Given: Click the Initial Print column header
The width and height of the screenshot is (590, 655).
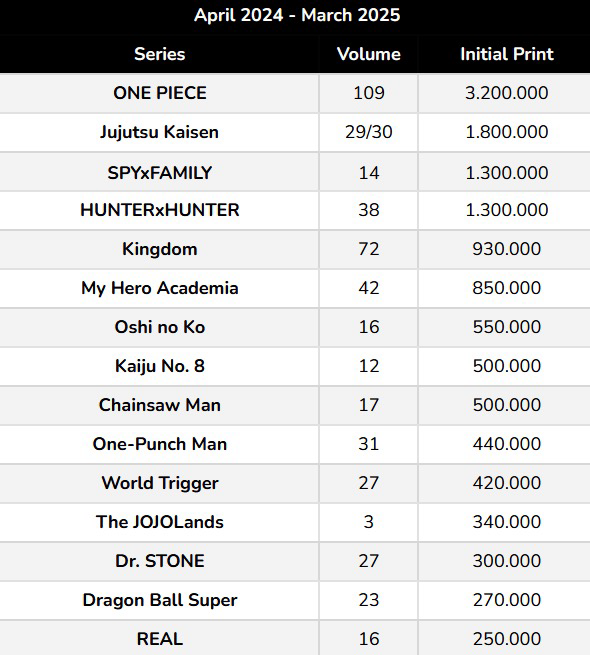Looking at the screenshot, I should 506,54.
